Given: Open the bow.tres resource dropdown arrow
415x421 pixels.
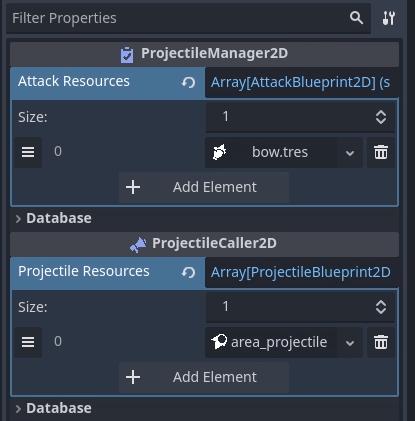Looking at the screenshot, I should [x=350, y=153].
